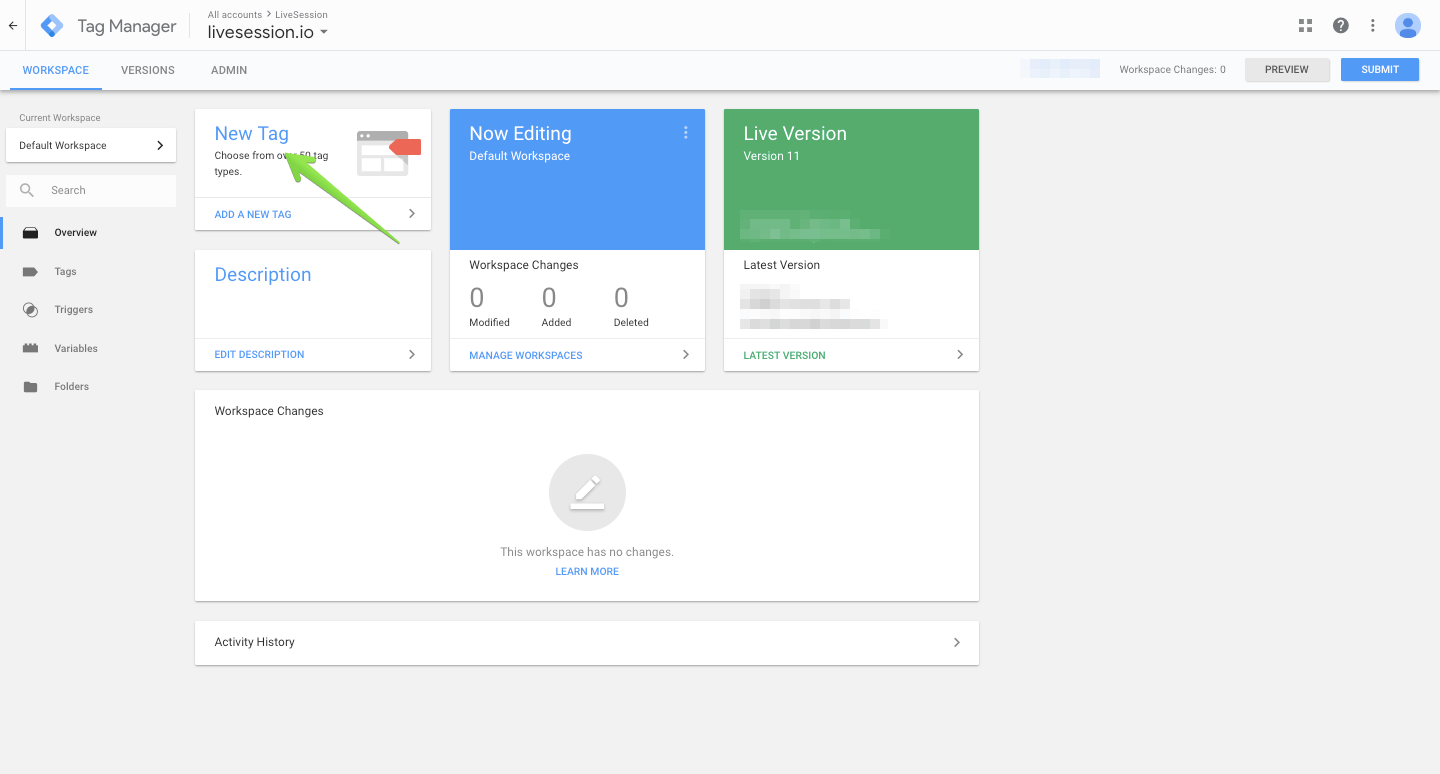
Task: Switch to the Workspace tab
Action: pos(56,70)
